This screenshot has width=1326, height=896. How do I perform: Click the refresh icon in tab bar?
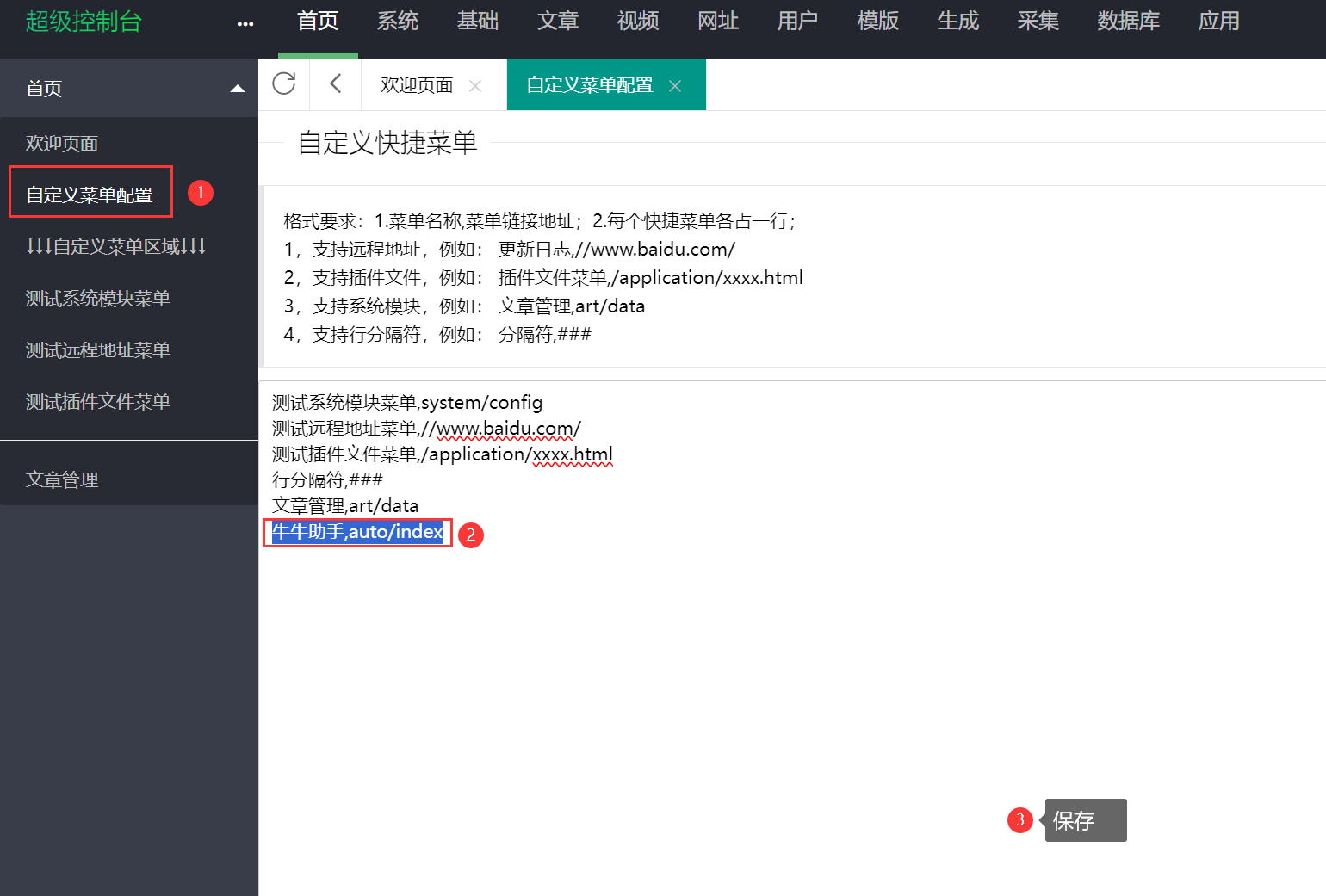click(284, 83)
